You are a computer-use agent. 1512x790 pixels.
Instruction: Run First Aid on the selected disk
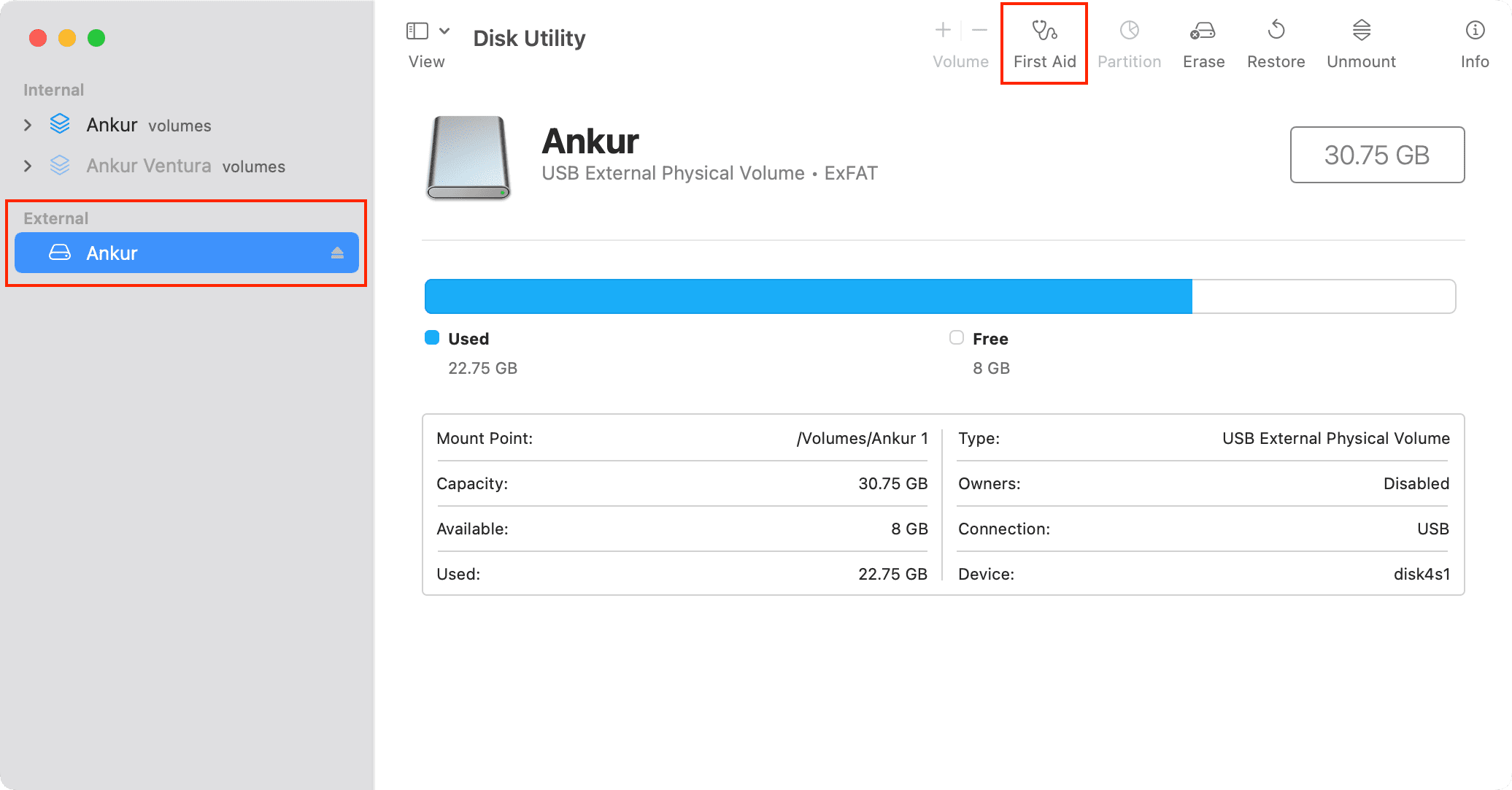[x=1044, y=44]
